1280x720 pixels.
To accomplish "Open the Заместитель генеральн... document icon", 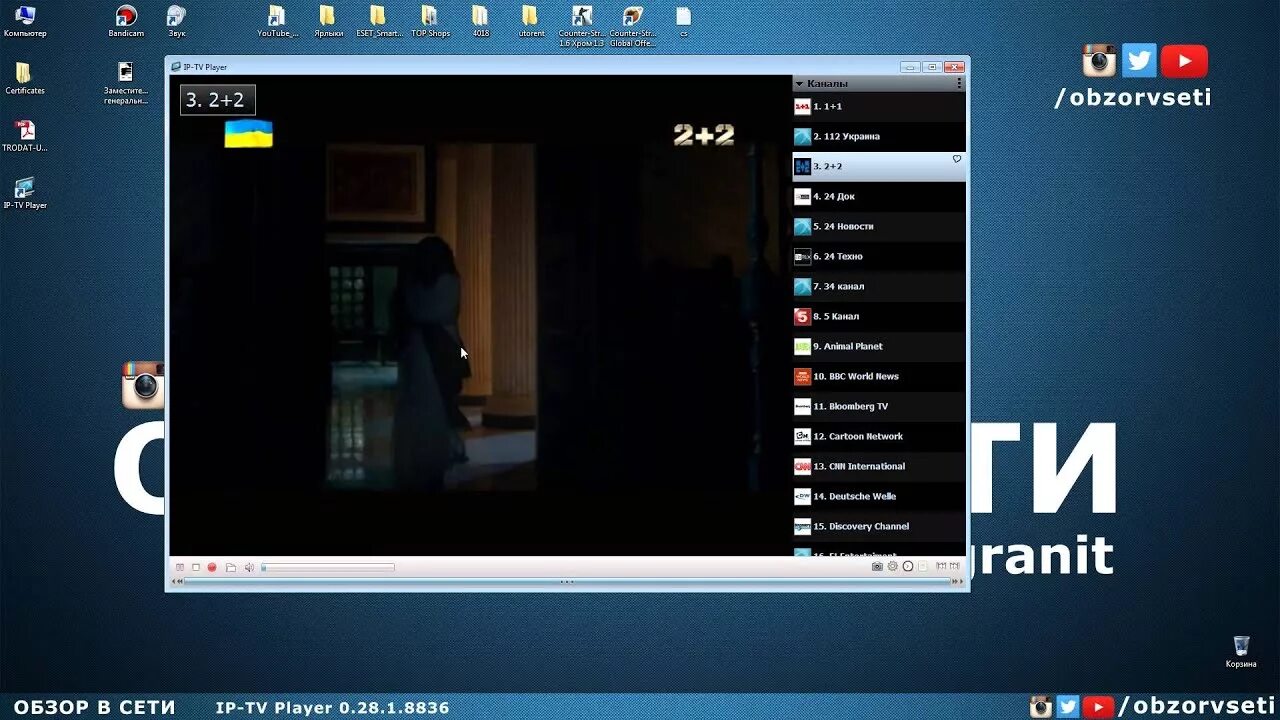I will [x=126, y=83].
